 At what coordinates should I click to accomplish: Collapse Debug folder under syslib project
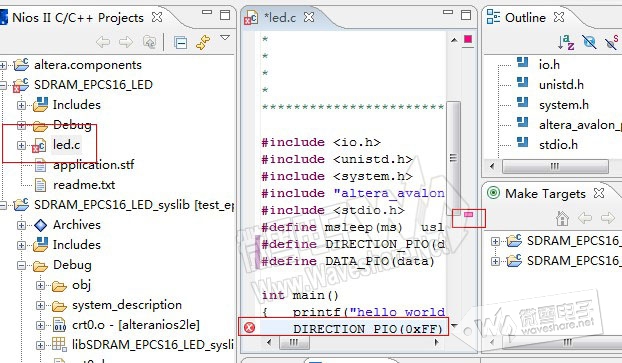tap(21, 265)
